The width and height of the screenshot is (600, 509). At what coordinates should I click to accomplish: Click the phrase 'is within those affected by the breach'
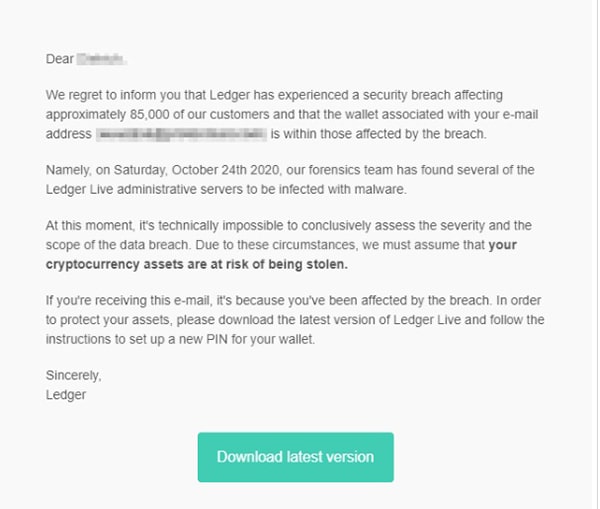pos(378,134)
